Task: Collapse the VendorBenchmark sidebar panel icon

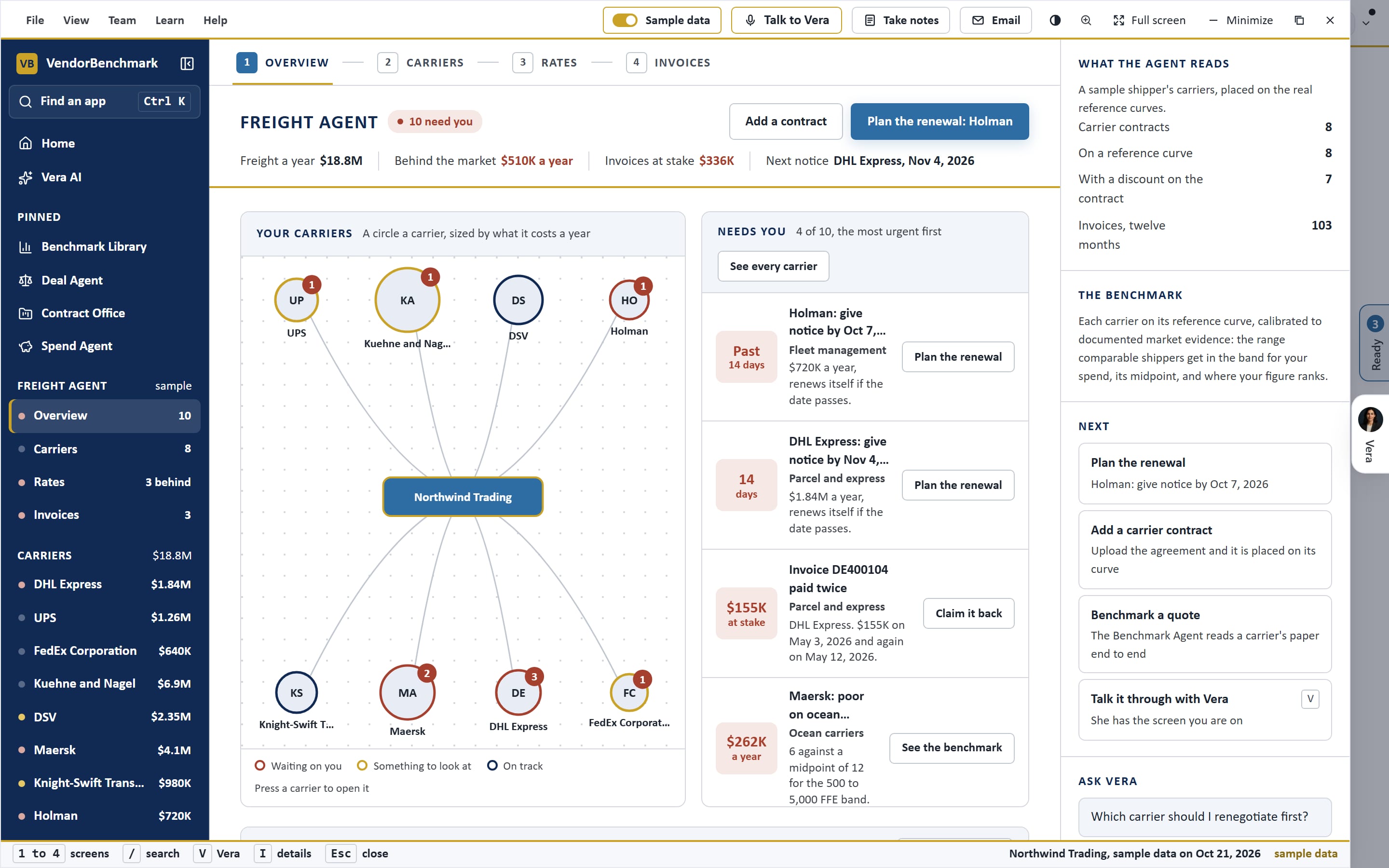Action: (x=187, y=63)
